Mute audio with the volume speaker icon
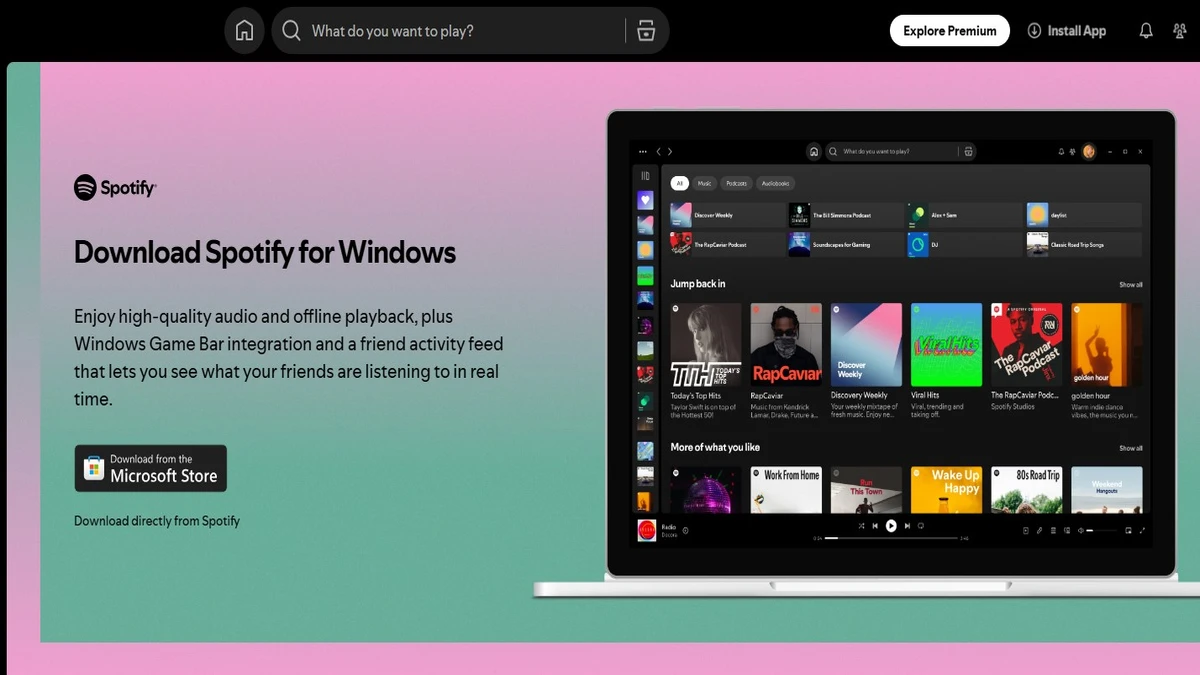Screen dimensions: 1200x675 [1080, 530]
